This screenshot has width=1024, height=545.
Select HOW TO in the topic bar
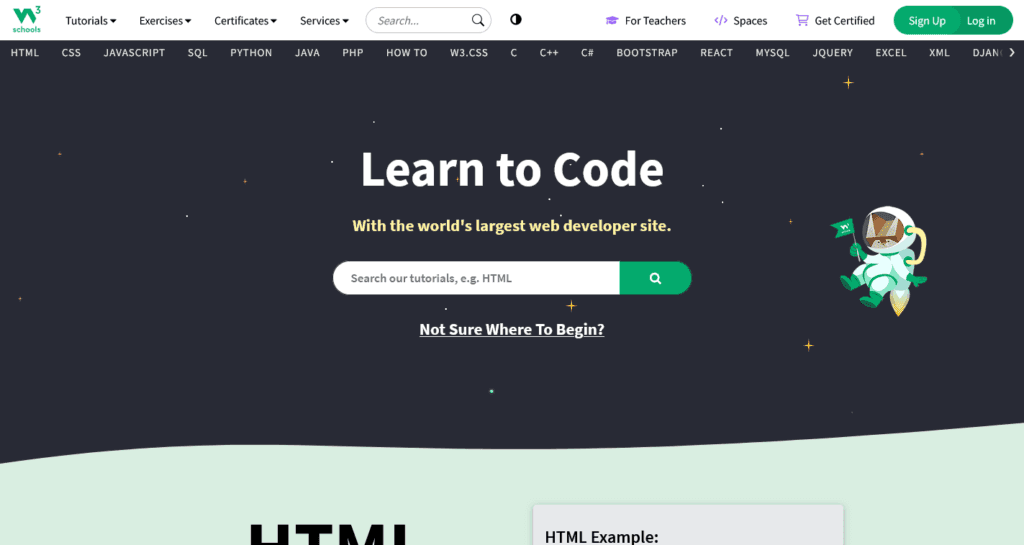point(406,53)
